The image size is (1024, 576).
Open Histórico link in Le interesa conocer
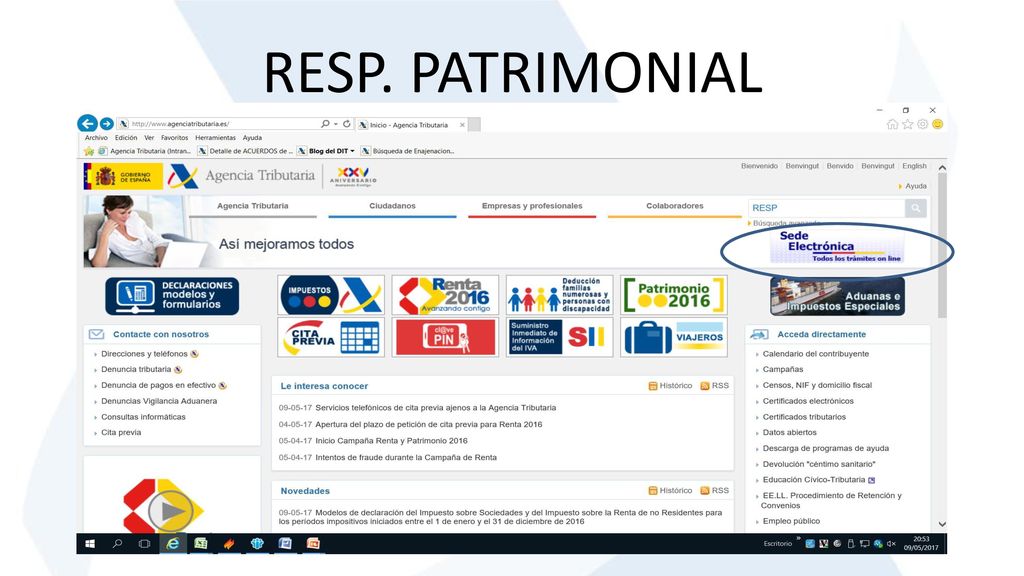pos(675,386)
